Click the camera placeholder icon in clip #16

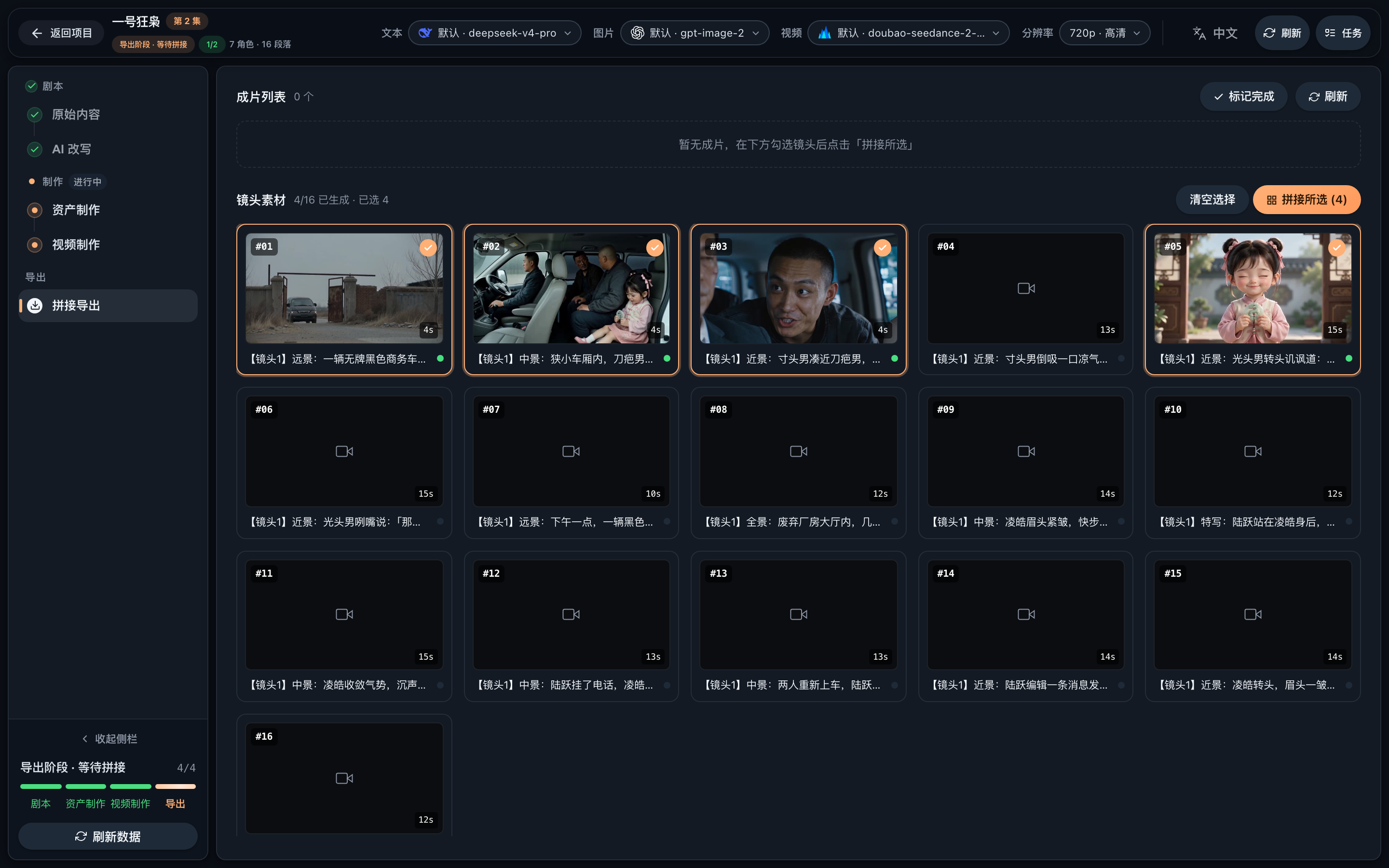(x=344, y=778)
